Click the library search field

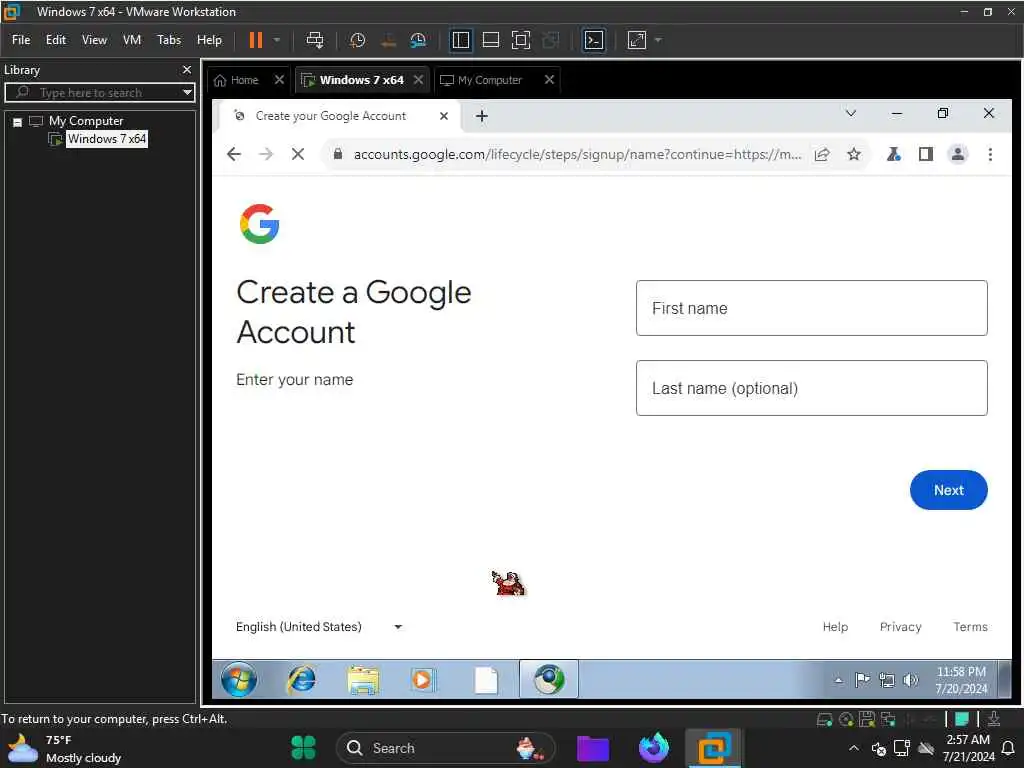98,92
